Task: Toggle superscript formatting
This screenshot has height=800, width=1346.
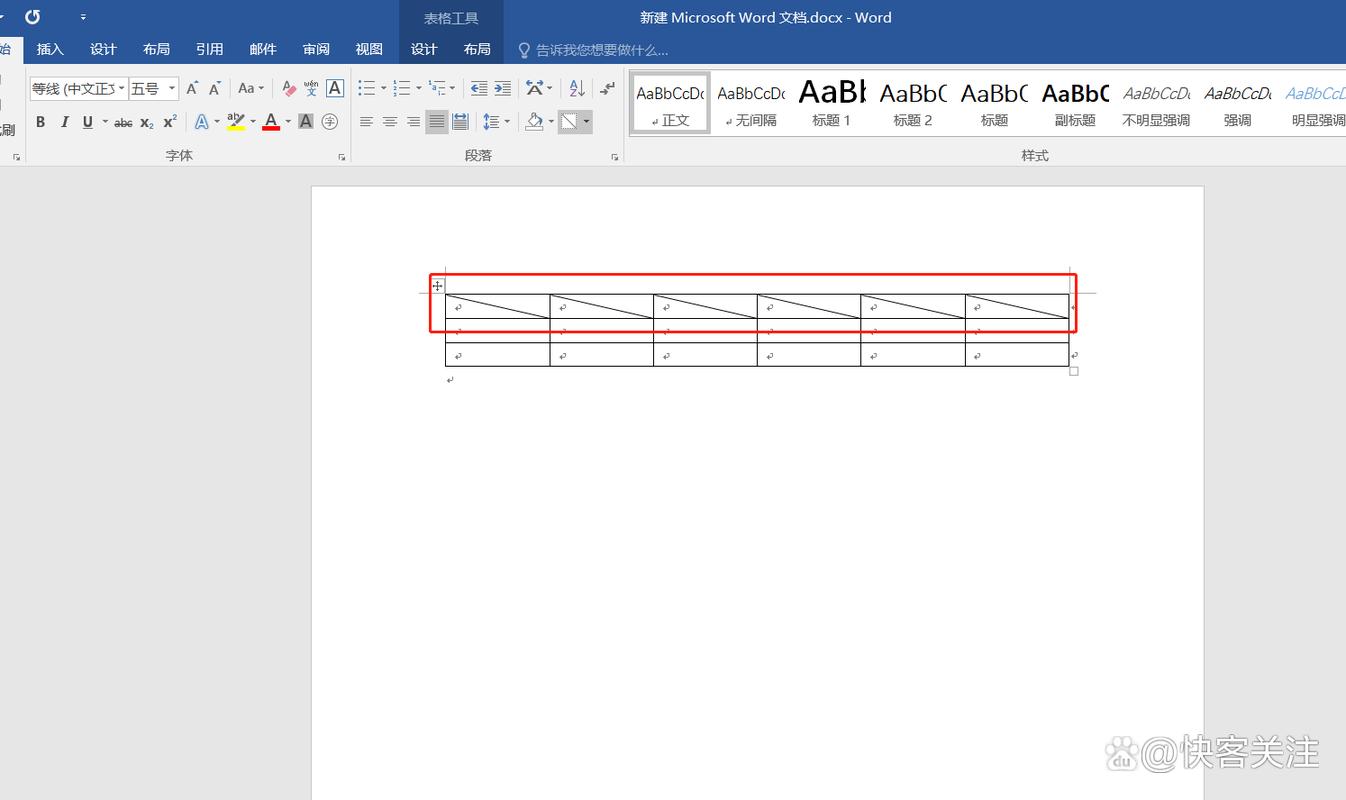Action: (x=170, y=122)
